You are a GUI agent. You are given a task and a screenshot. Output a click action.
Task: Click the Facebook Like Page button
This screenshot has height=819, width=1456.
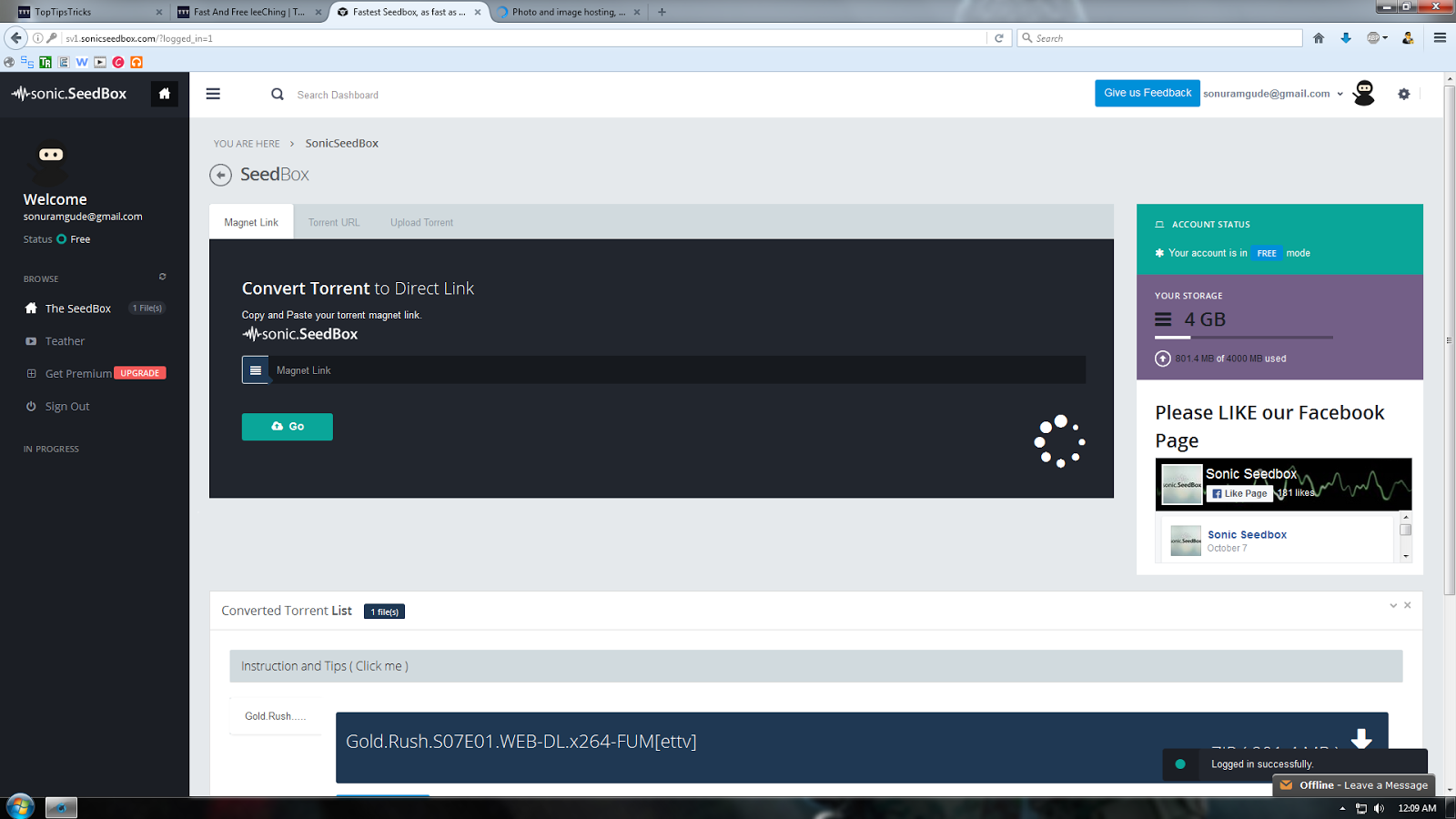tap(1239, 493)
